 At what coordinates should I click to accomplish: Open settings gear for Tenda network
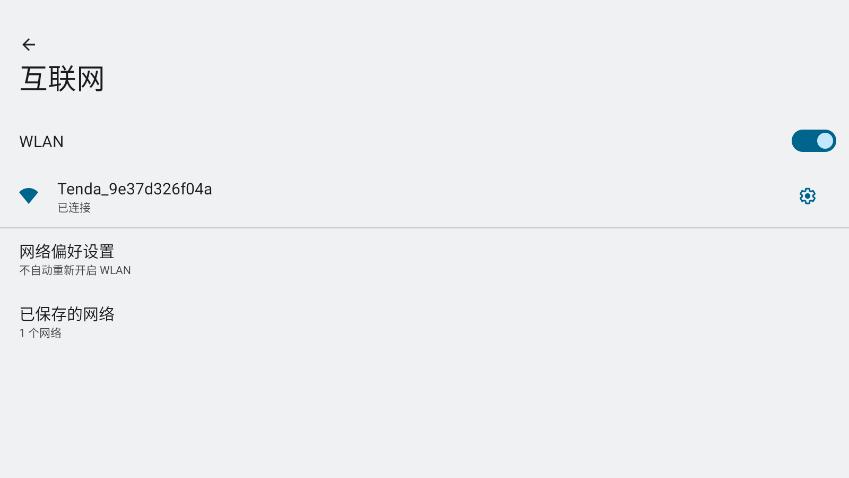pos(807,196)
